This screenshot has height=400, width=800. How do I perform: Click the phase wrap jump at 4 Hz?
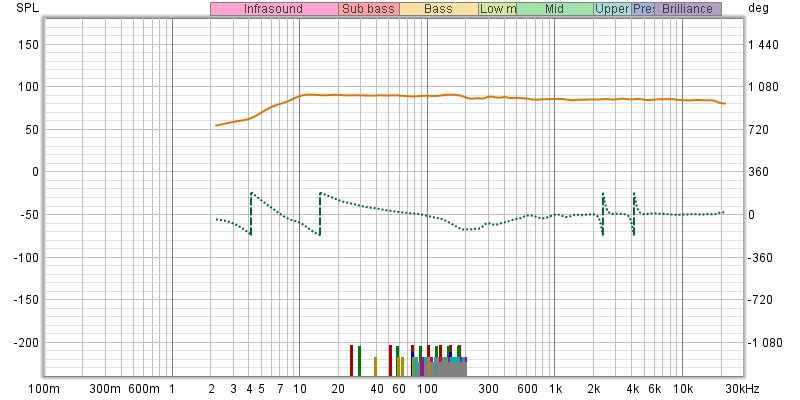click(251, 213)
